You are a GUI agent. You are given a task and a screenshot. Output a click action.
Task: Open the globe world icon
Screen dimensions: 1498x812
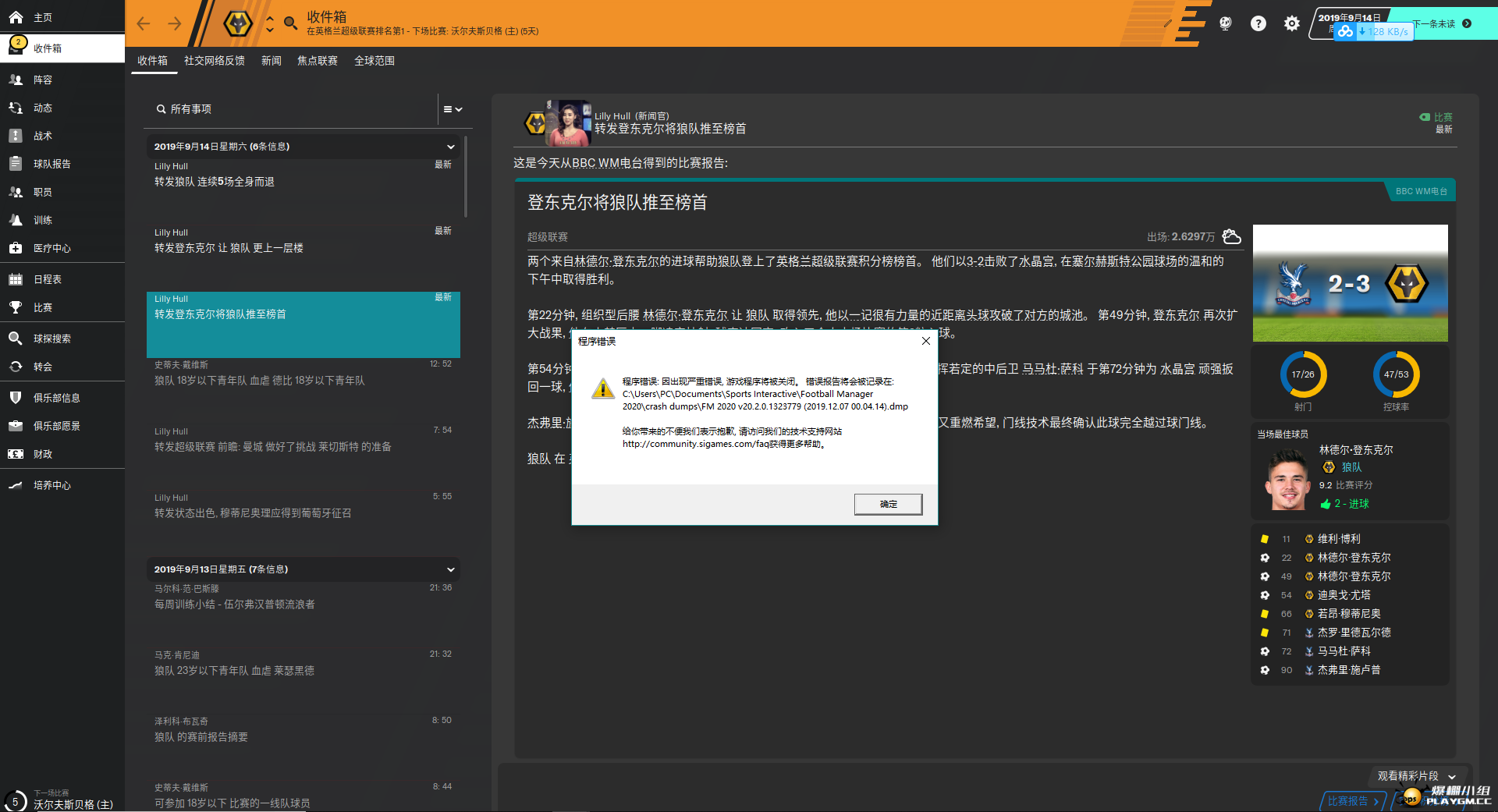point(1226,23)
